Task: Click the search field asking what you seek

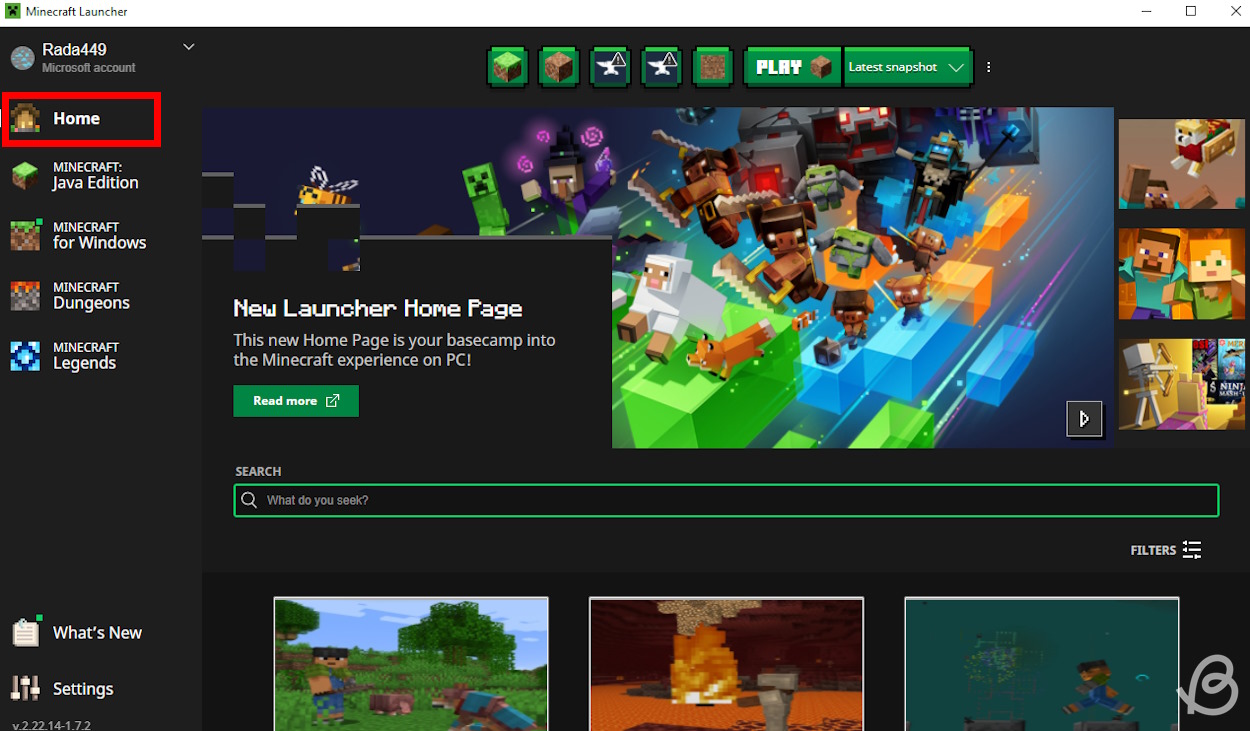Action: [x=726, y=500]
